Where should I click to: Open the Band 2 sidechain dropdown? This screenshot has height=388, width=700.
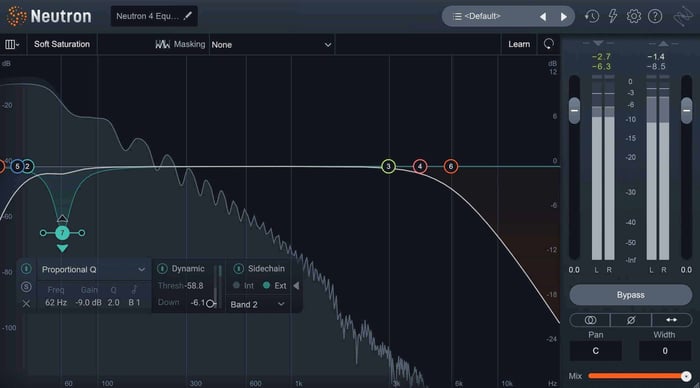coord(258,305)
